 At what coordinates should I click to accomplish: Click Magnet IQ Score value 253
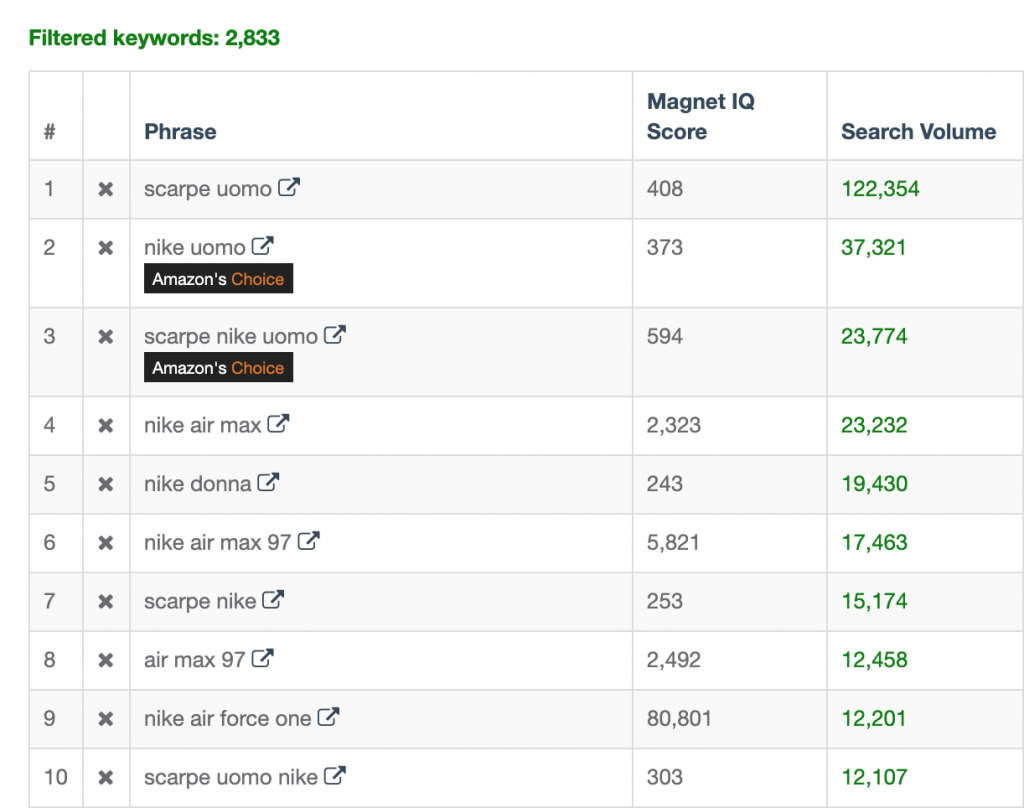click(665, 602)
